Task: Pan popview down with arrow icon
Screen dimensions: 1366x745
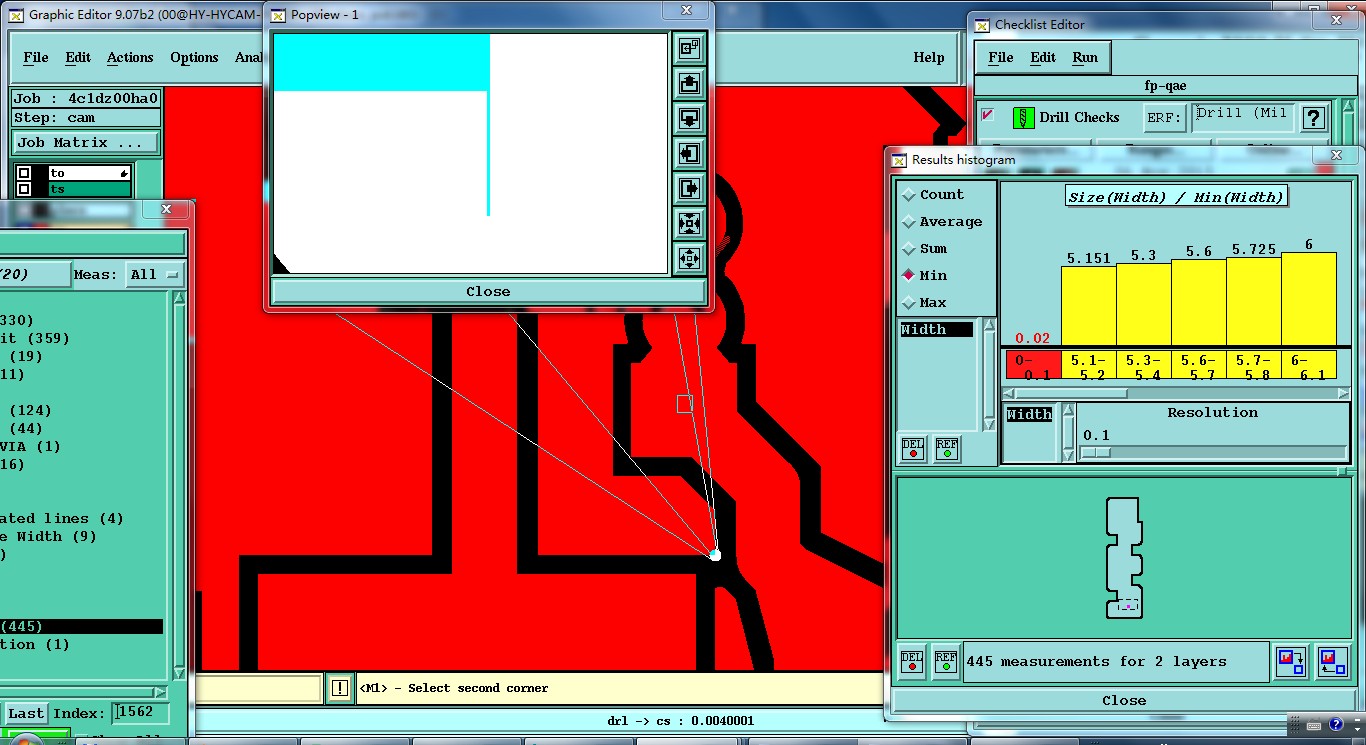Action: pos(689,118)
